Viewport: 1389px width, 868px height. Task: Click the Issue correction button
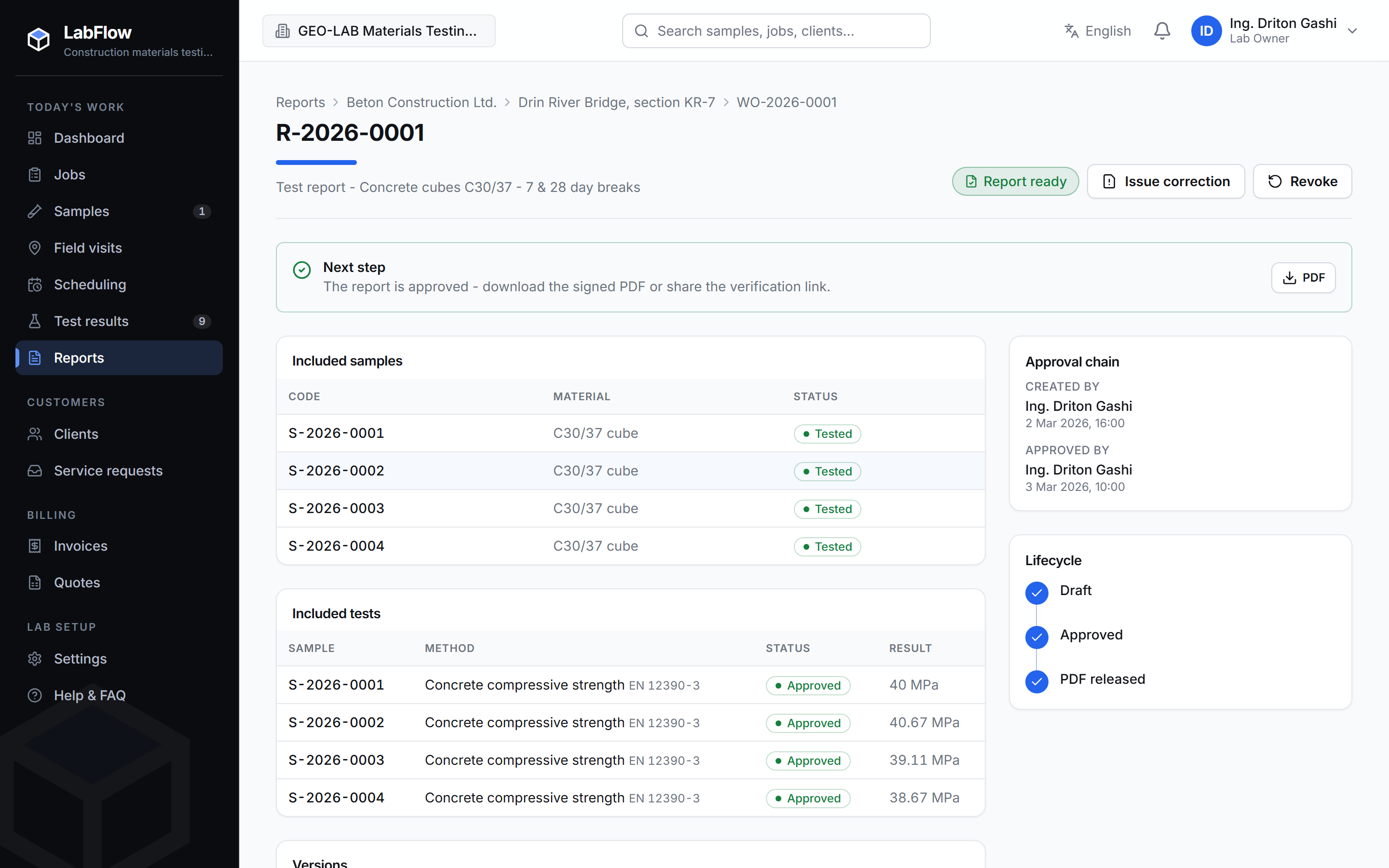click(1166, 181)
